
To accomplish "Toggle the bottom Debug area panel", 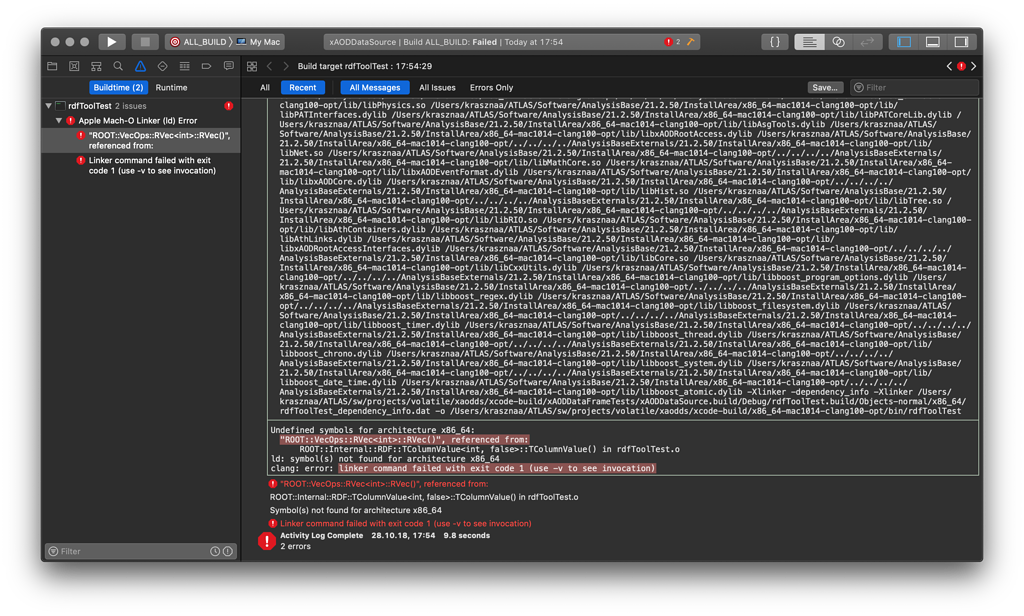I will click(933, 42).
